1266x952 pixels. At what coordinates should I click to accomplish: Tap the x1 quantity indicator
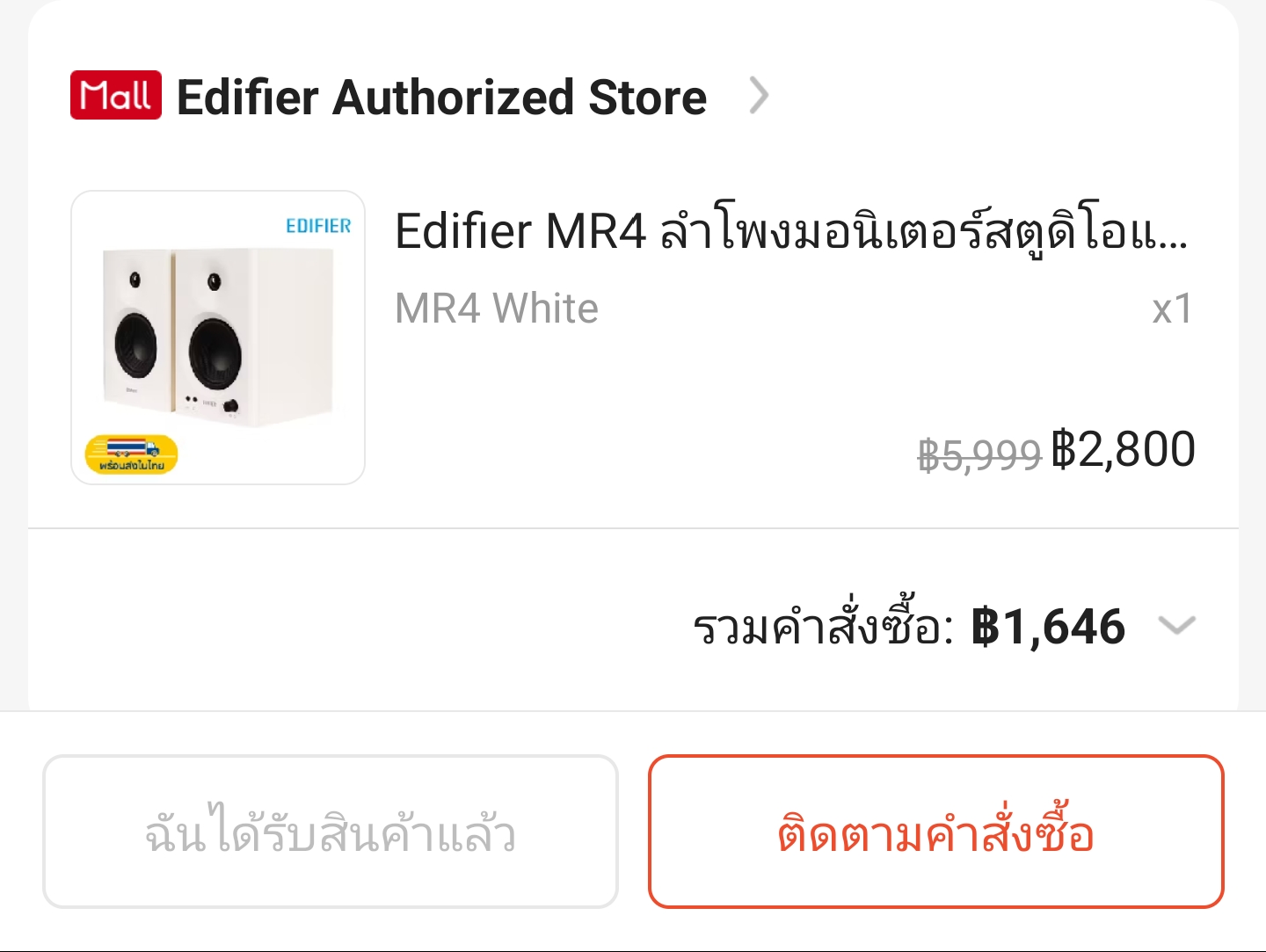click(x=1173, y=309)
